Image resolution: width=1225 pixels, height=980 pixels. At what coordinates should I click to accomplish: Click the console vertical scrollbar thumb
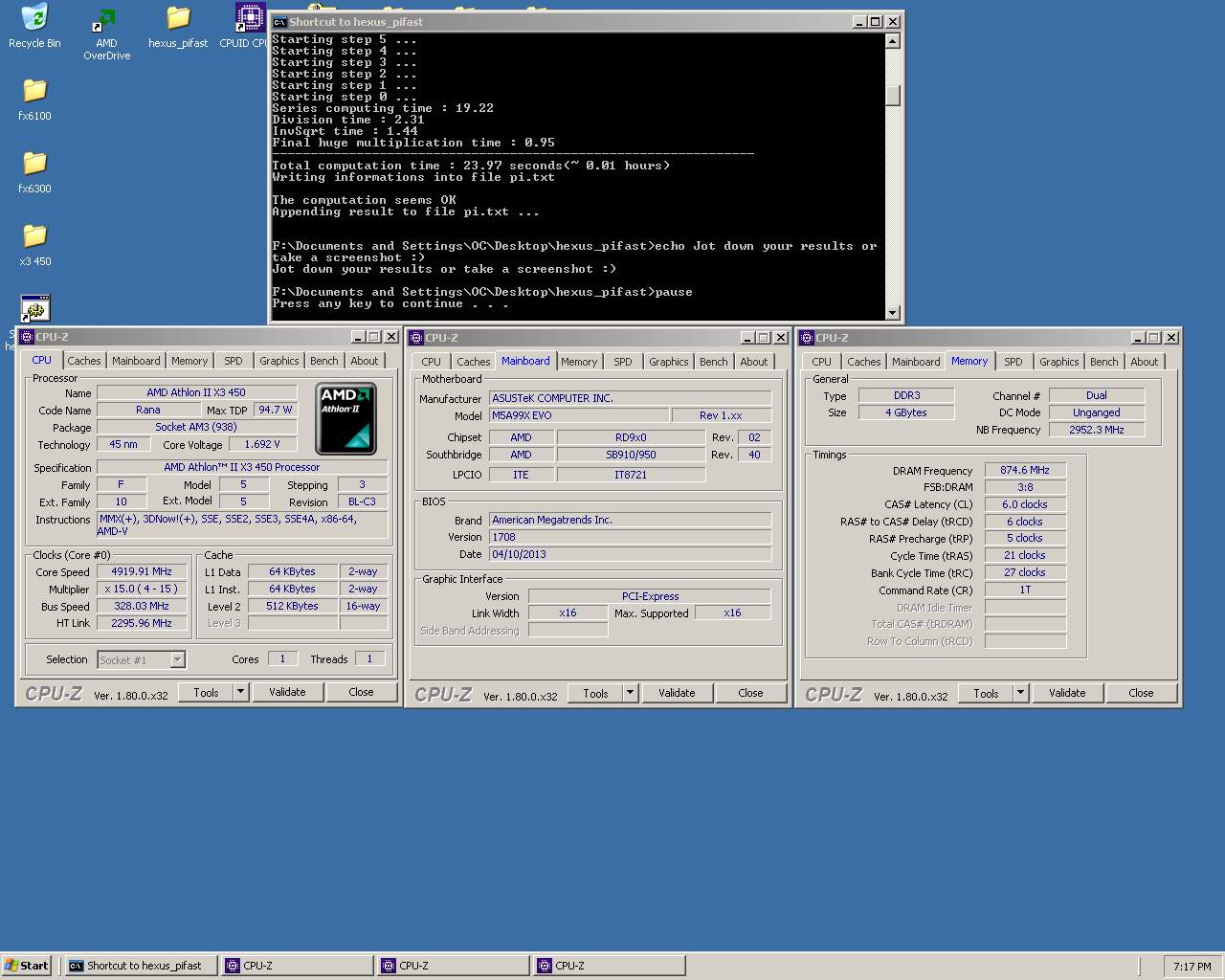(893, 95)
